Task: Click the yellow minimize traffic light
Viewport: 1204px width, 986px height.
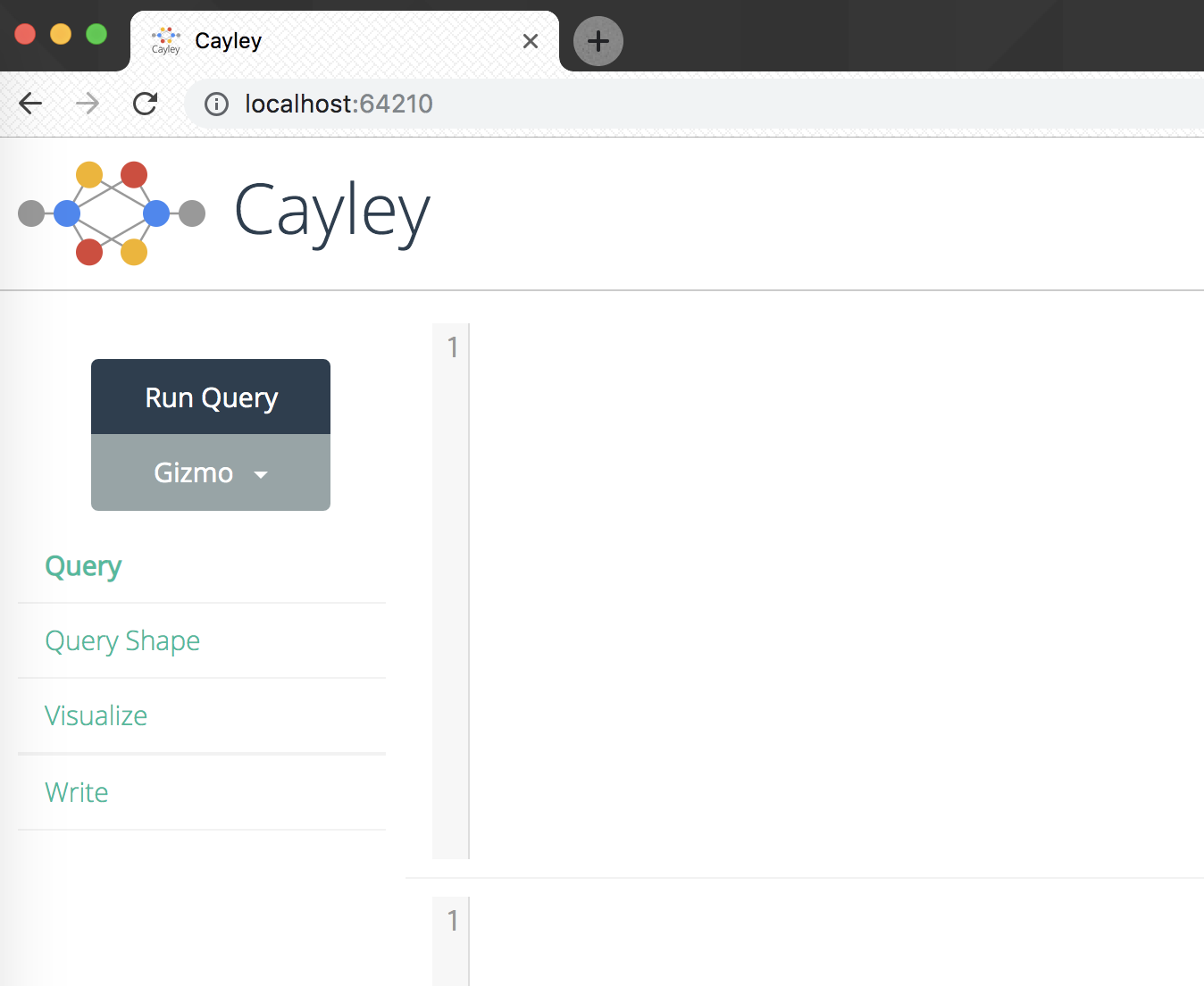Action: click(60, 33)
